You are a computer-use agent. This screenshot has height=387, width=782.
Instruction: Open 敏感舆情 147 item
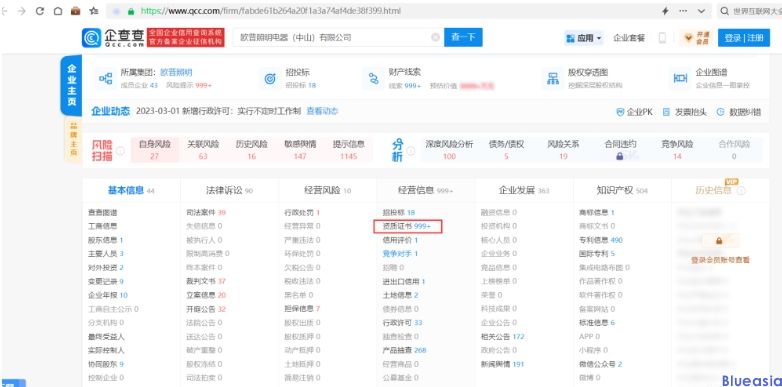point(300,150)
